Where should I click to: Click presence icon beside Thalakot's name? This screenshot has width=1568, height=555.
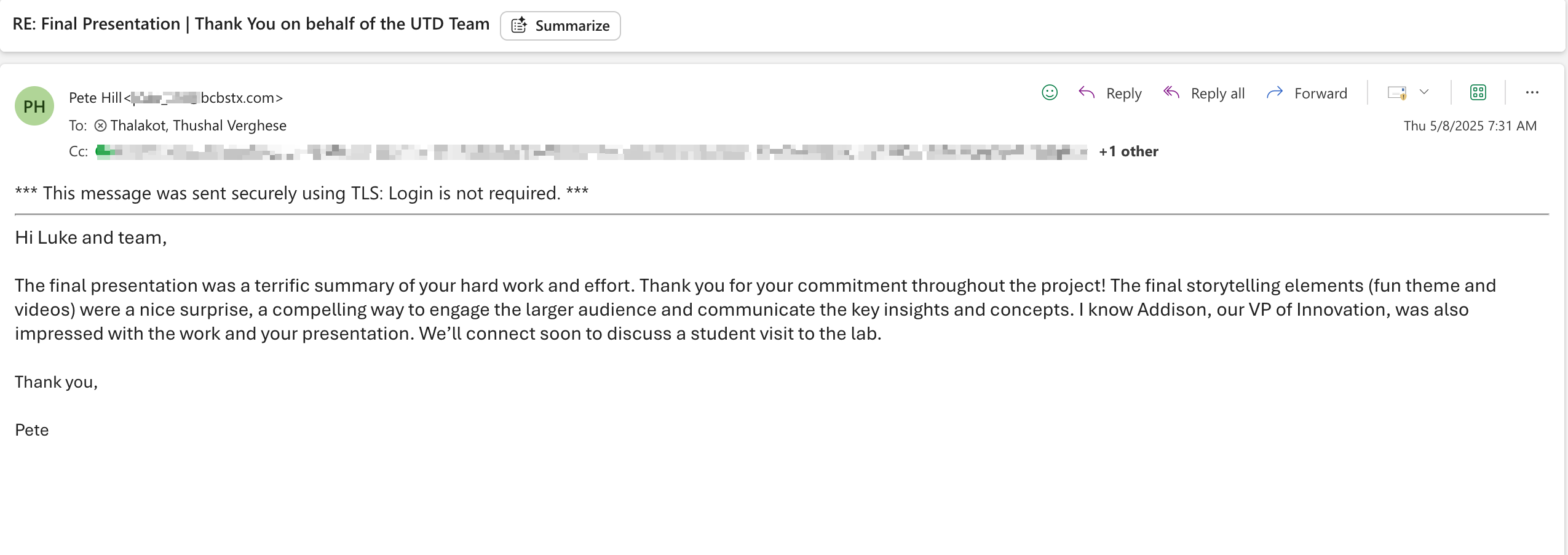click(100, 126)
